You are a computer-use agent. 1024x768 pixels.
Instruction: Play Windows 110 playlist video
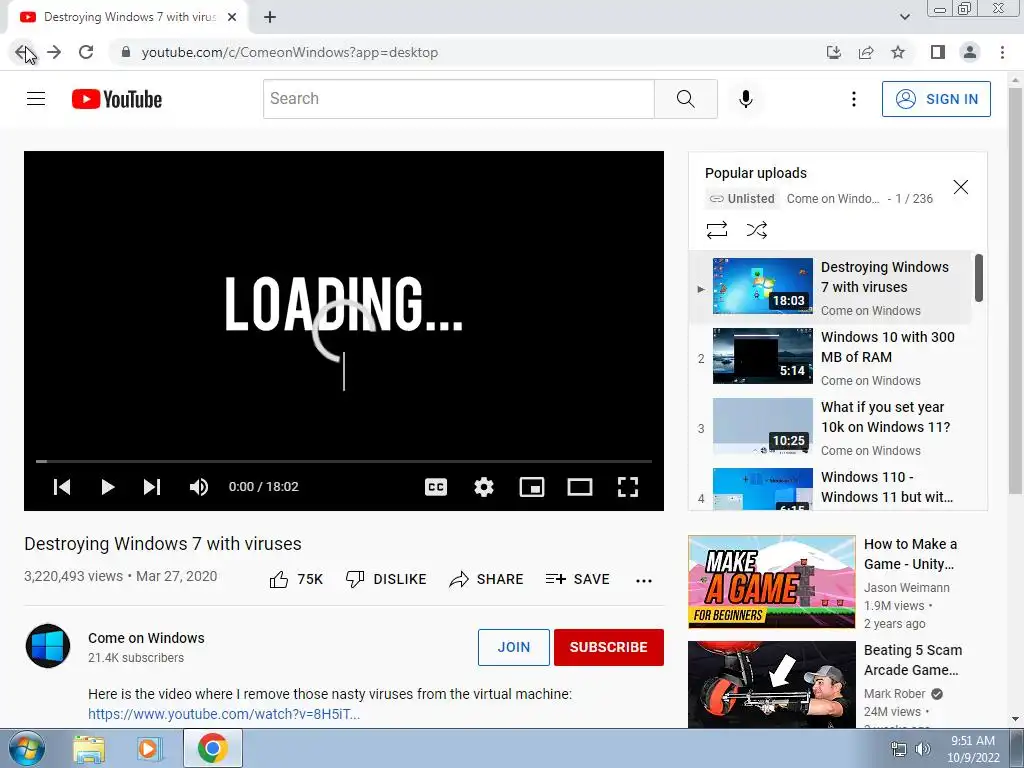[x=831, y=487]
